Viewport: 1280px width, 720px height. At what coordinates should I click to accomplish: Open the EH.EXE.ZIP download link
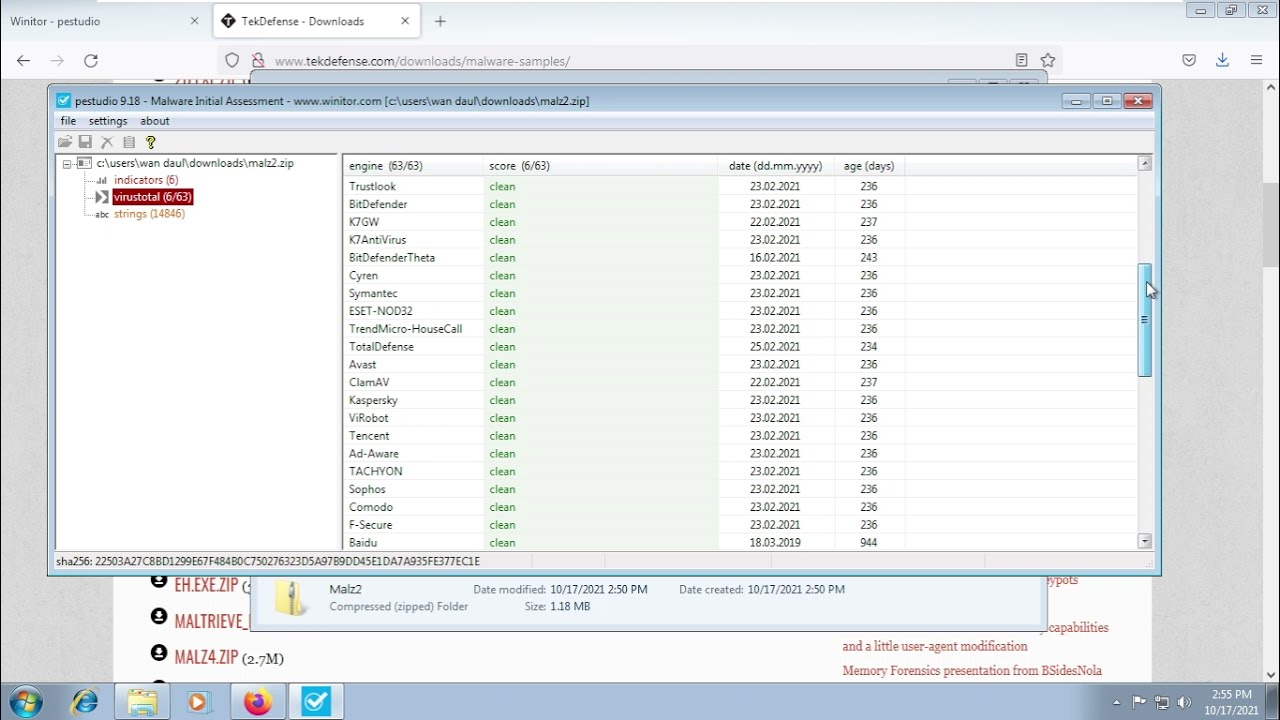click(x=206, y=585)
